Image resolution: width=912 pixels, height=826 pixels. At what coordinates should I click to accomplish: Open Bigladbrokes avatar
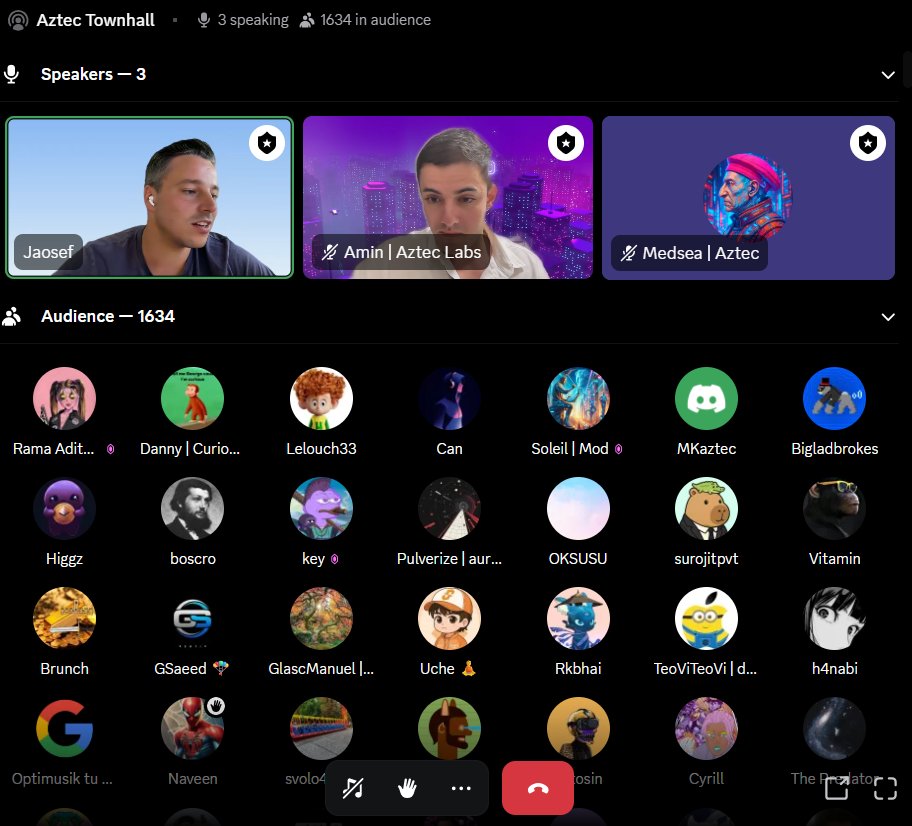[835, 398]
